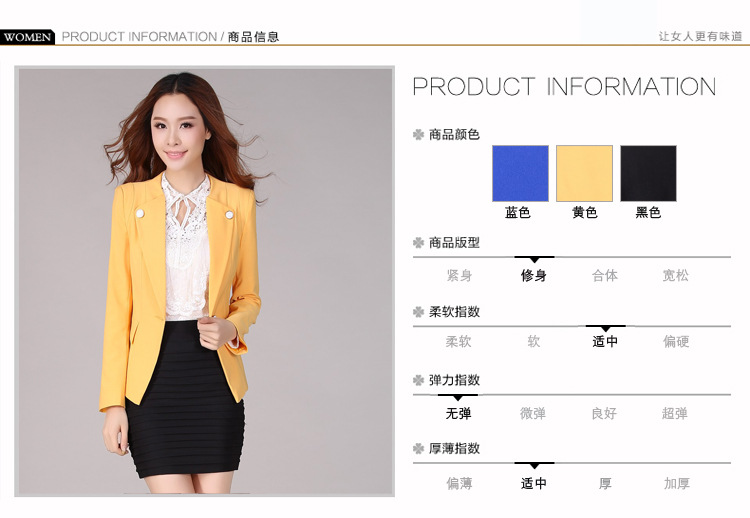Select the 修身 fit option

click(534, 276)
